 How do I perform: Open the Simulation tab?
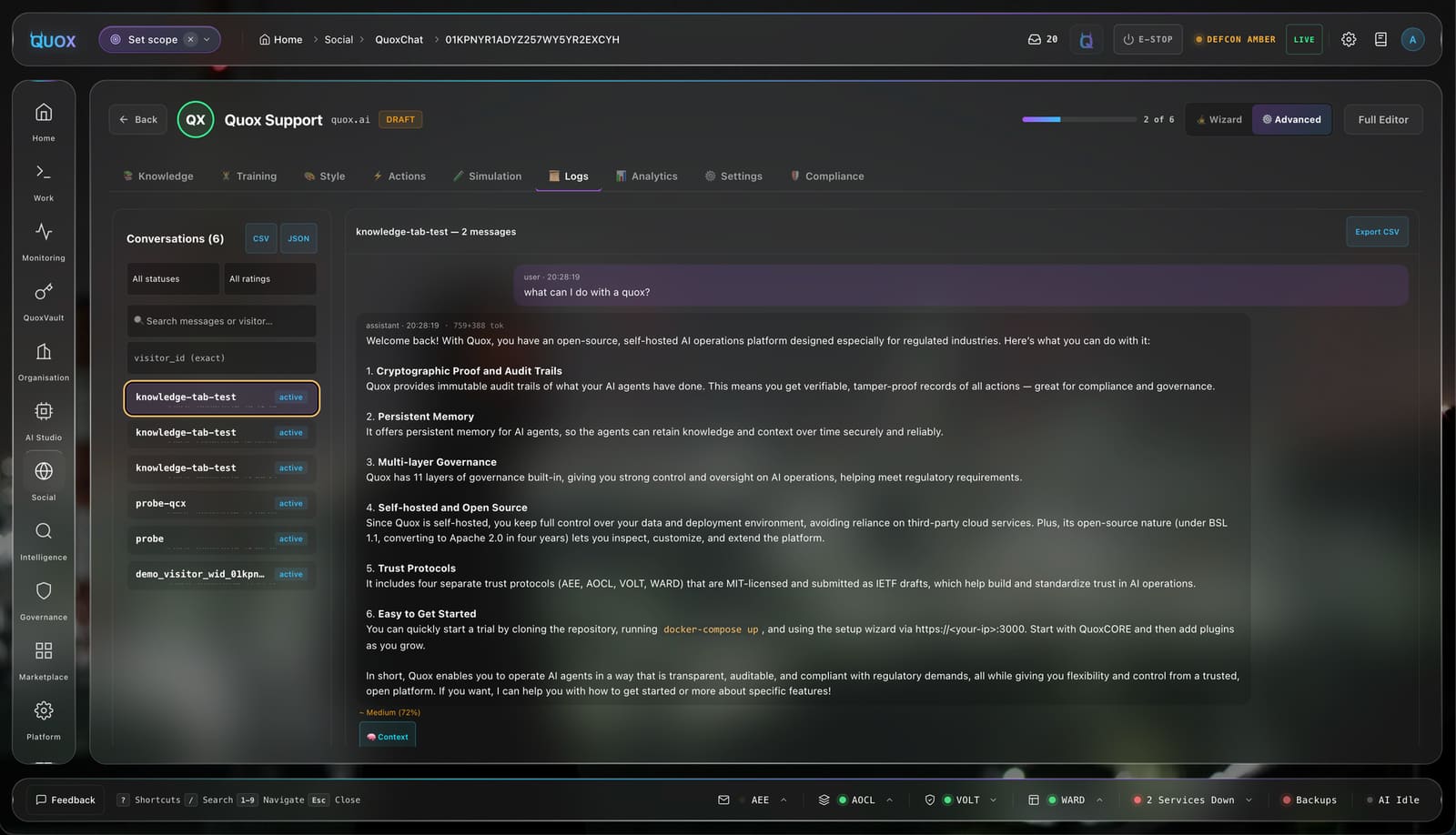point(488,176)
